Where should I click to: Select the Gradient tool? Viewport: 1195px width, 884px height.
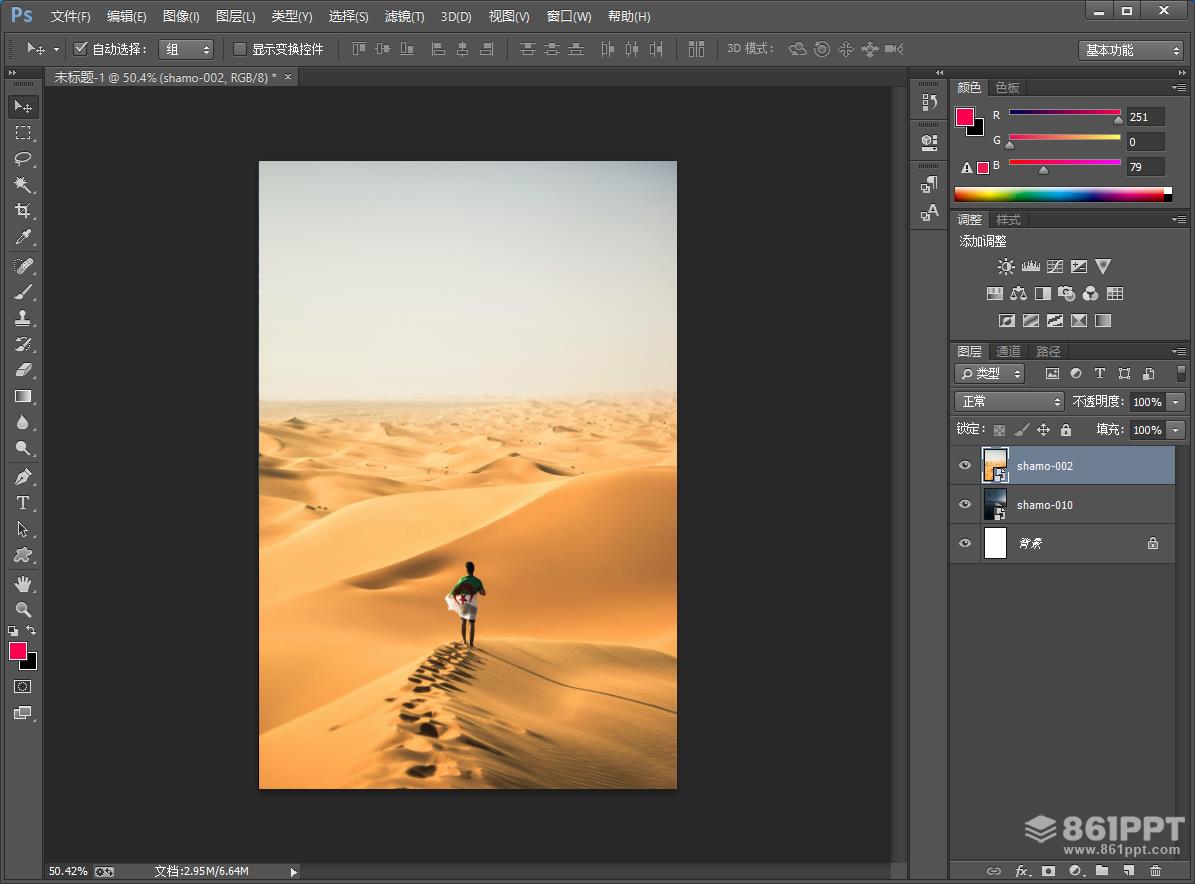(x=23, y=396)
